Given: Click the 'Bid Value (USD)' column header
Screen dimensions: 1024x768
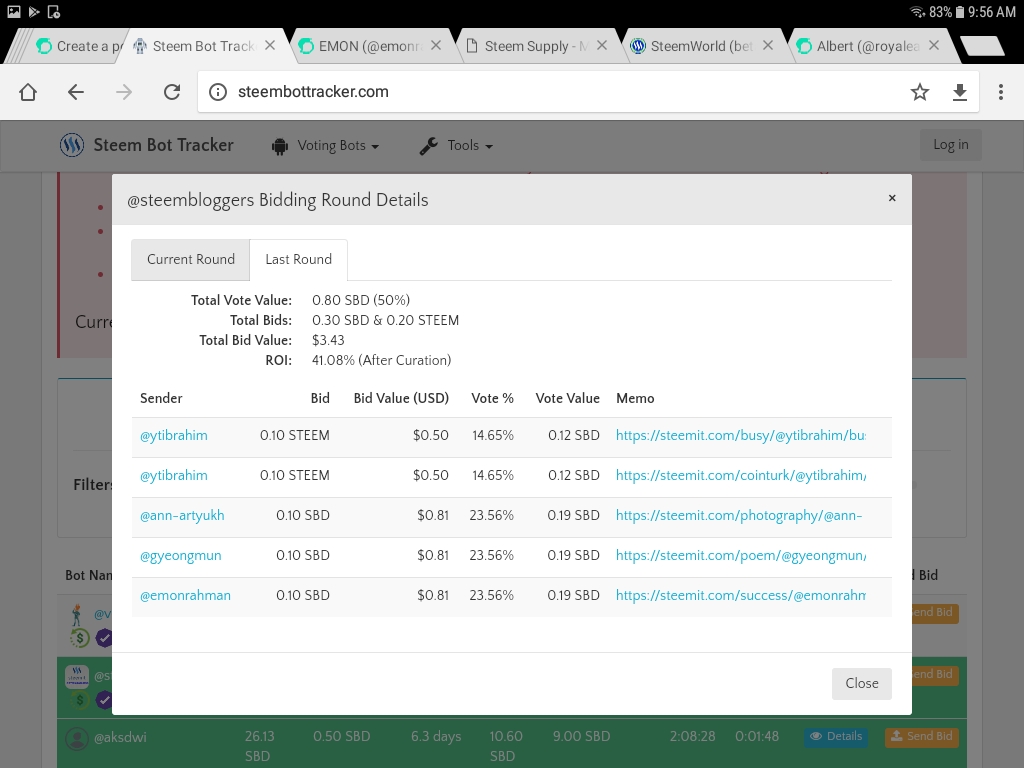Looking at the screenshot, I should coord(401,398).
